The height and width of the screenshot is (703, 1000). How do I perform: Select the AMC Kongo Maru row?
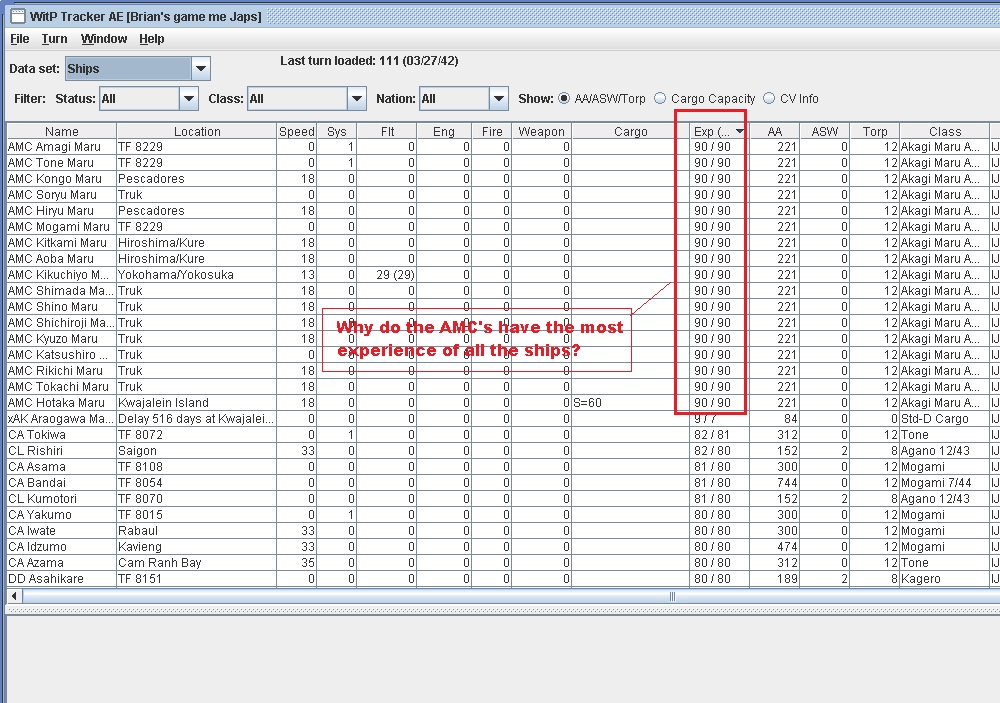pos(503,179)
